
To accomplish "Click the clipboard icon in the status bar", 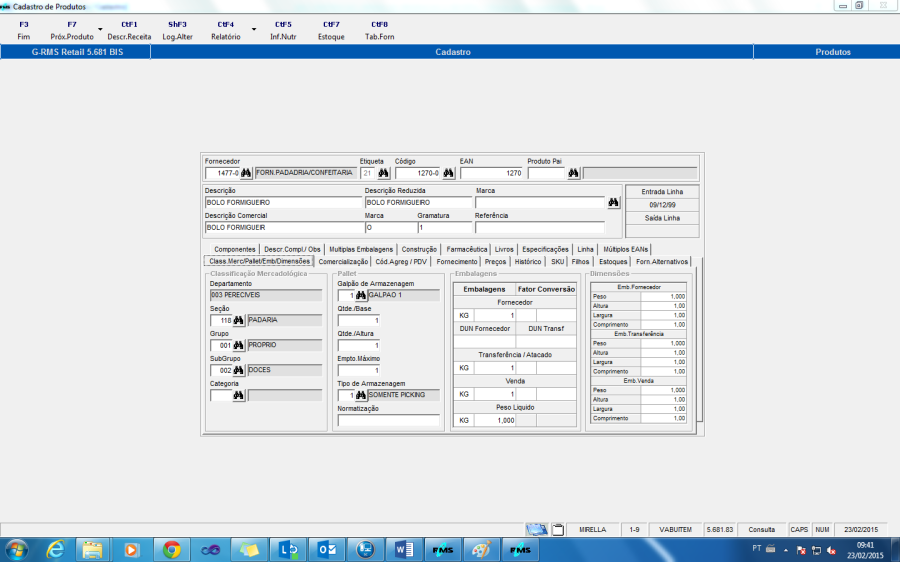I will (x=558, y=529).
